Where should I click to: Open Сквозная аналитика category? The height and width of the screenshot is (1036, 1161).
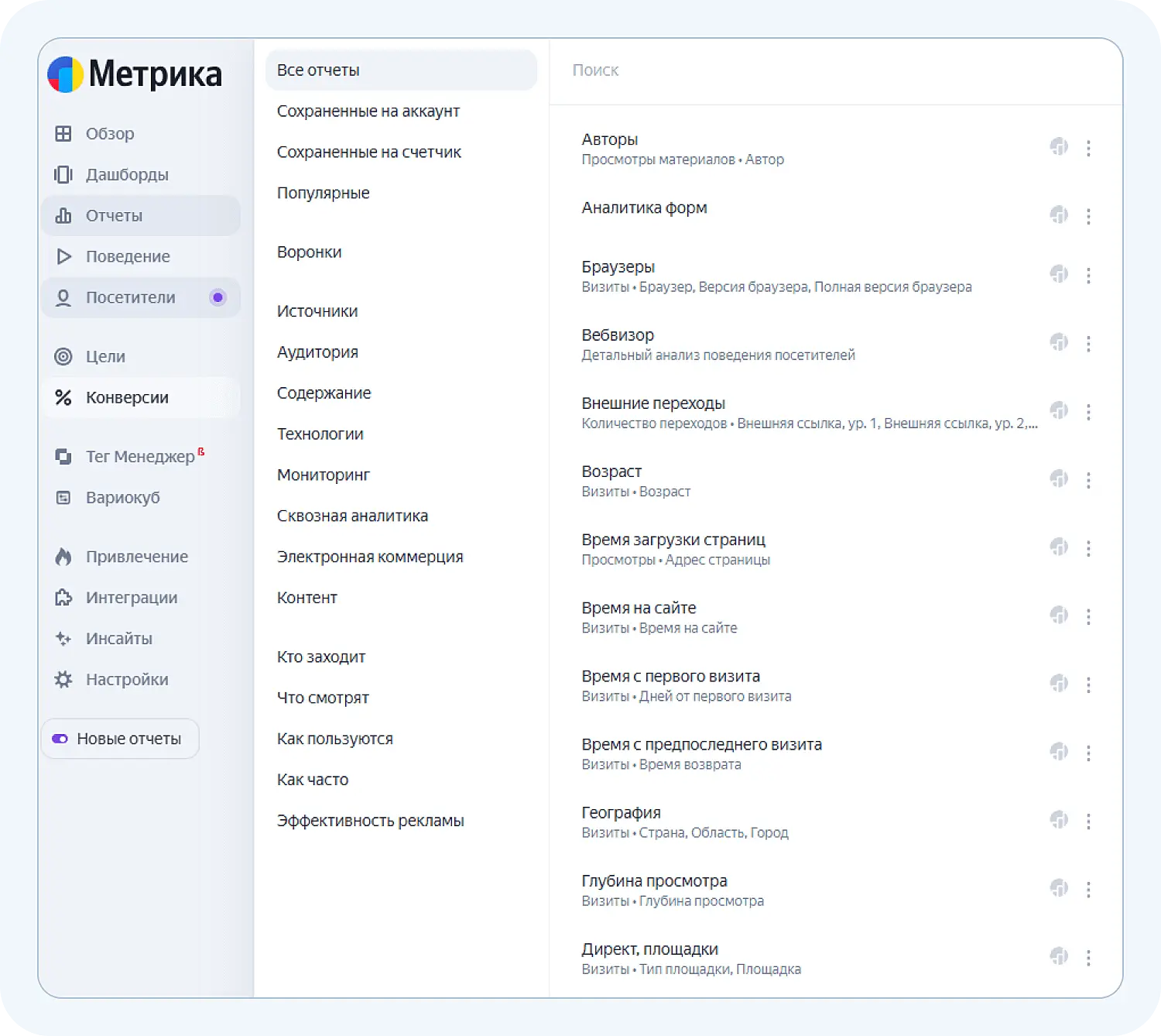point(352,516)
